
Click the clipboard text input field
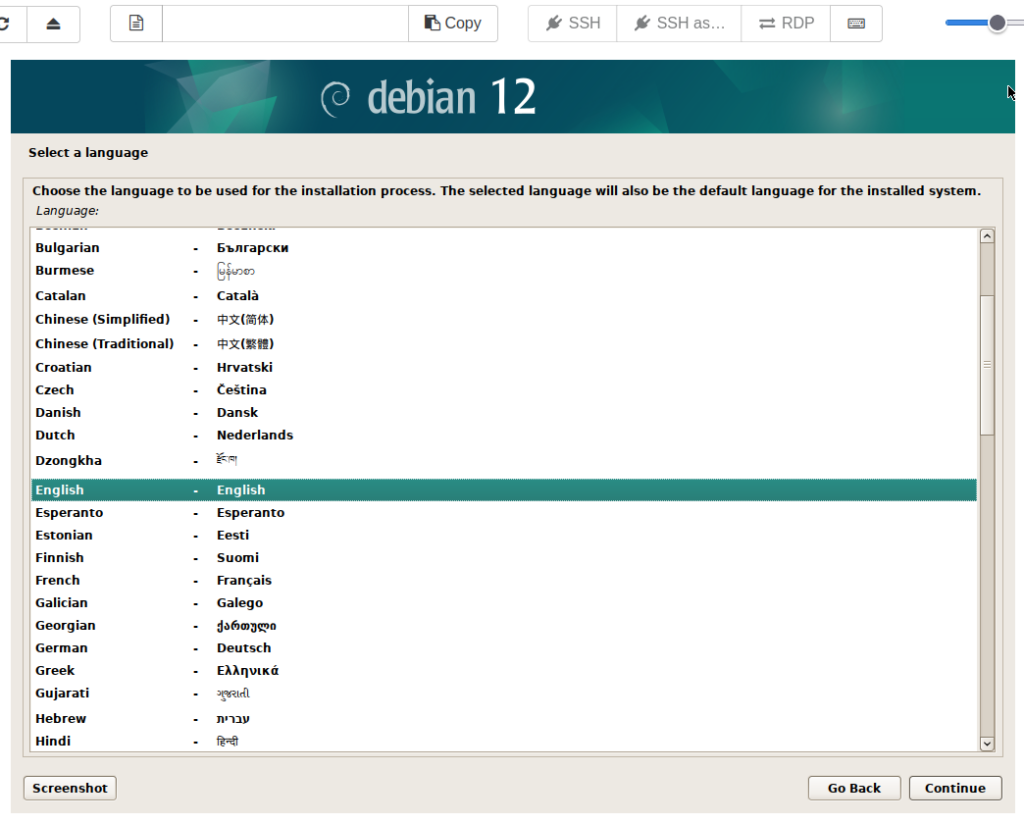(x=285, y=23)
